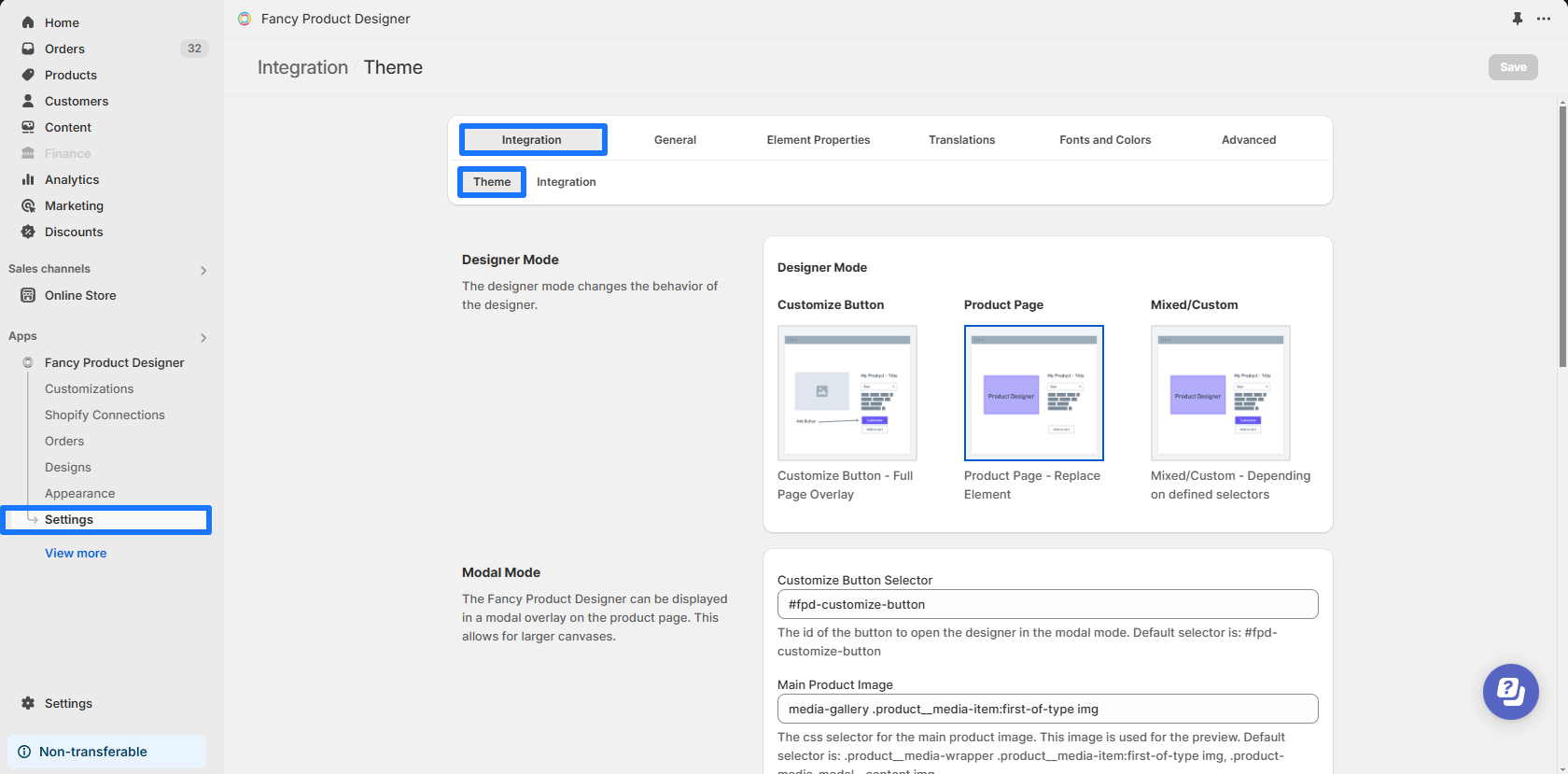Expand the Apps section chevron
The width and height of the screenshot is (1568, 774).
tap(203, 337)
